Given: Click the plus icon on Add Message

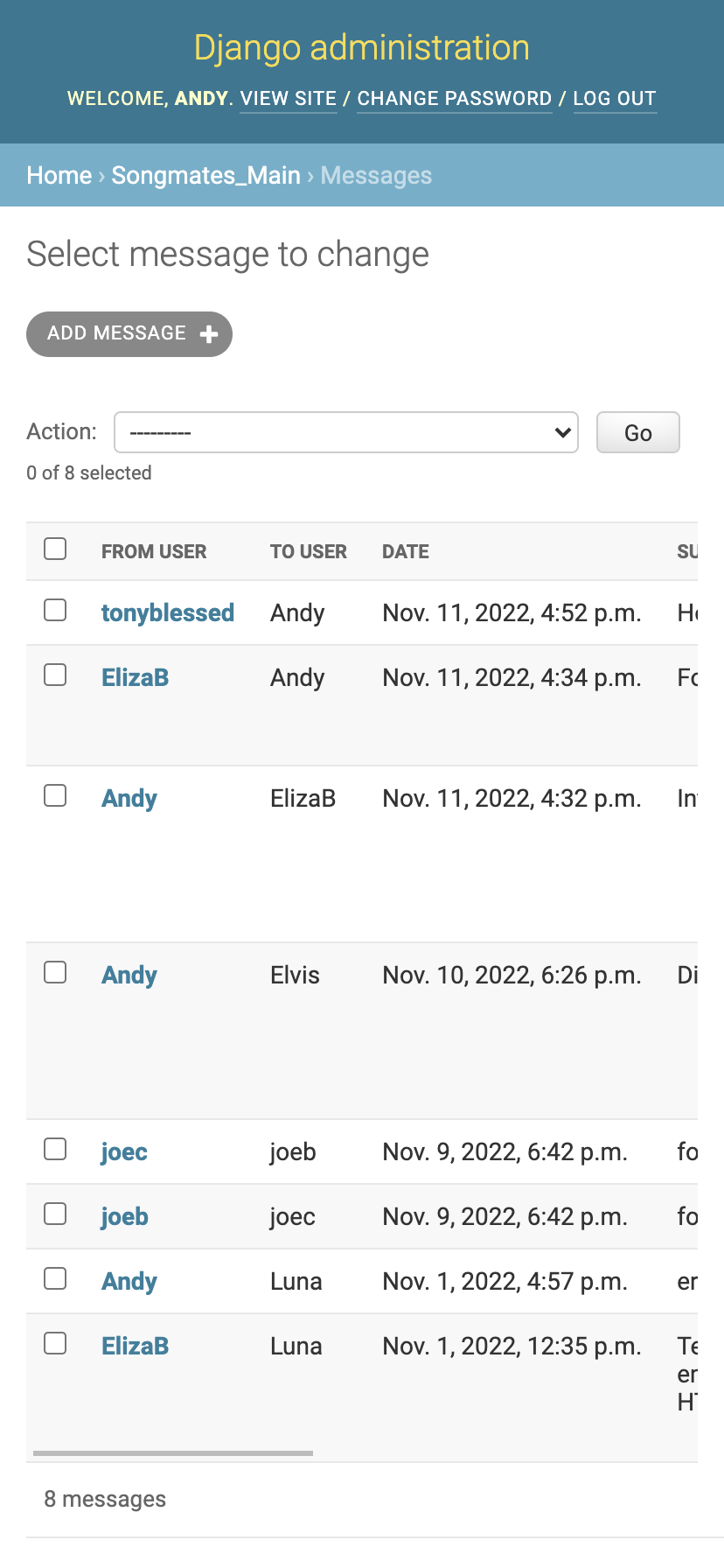Looking at the screenshot, I should [209, 334].
